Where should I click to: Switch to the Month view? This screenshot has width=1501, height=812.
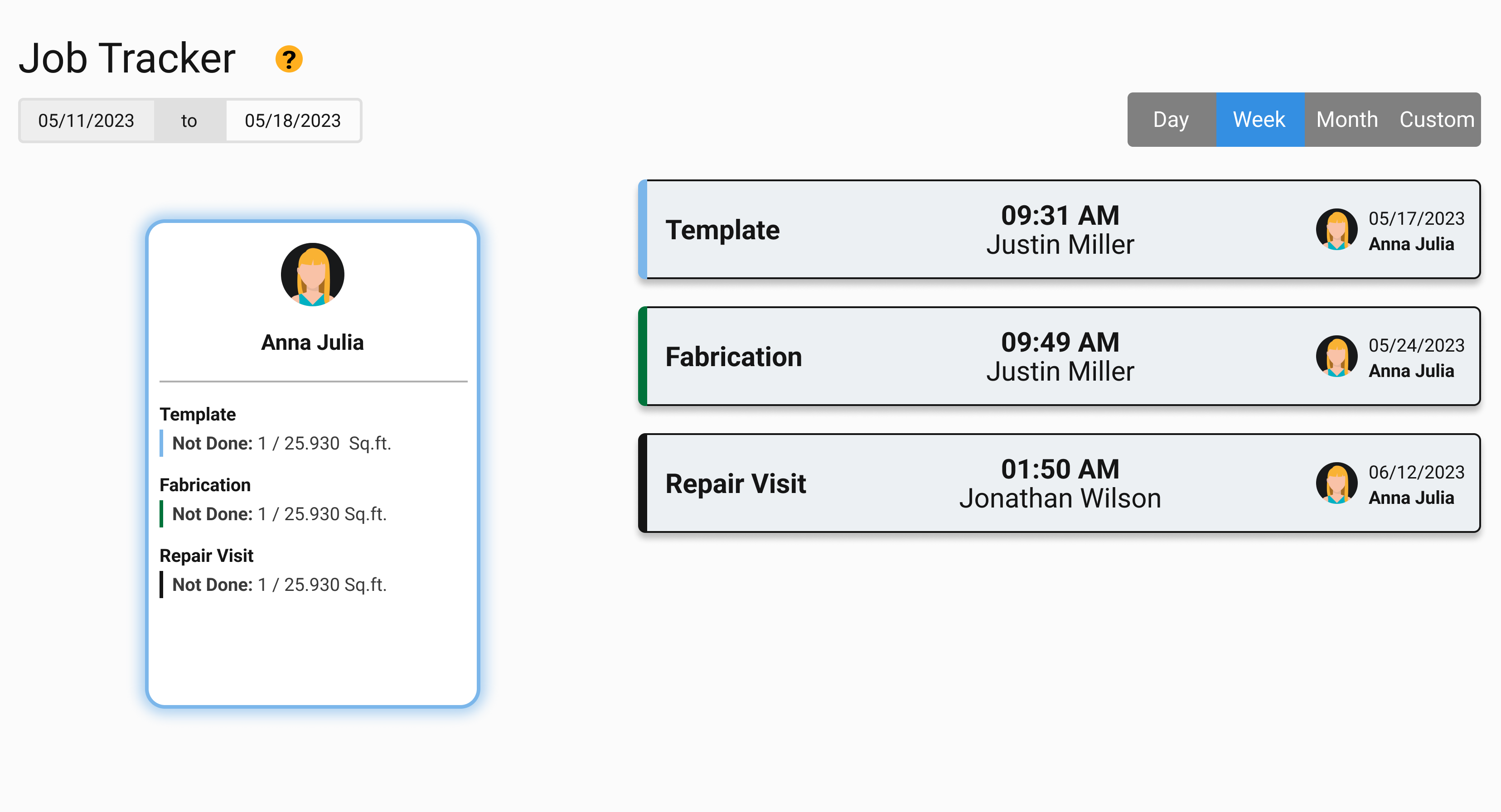(x=1347, y=120)
